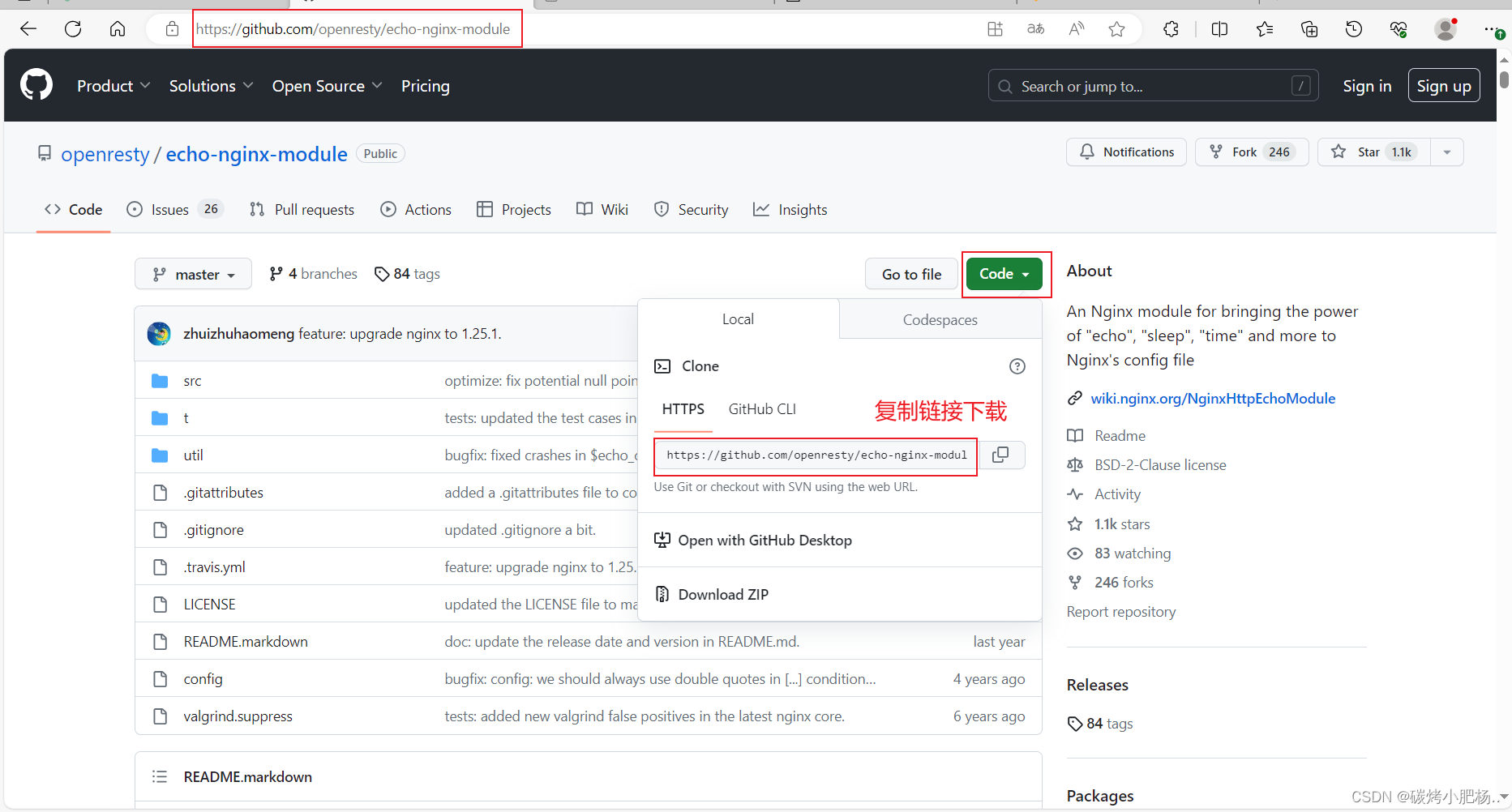The width and height of the screenshot is (1512, 812).
Task: Open the translate icon in address bar
Action: pyautogui.click(x=1035, y=29)
